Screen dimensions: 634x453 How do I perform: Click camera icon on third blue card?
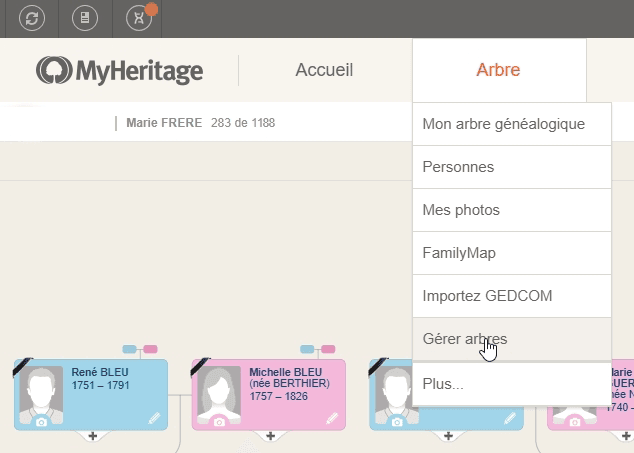tap(397, 422)
